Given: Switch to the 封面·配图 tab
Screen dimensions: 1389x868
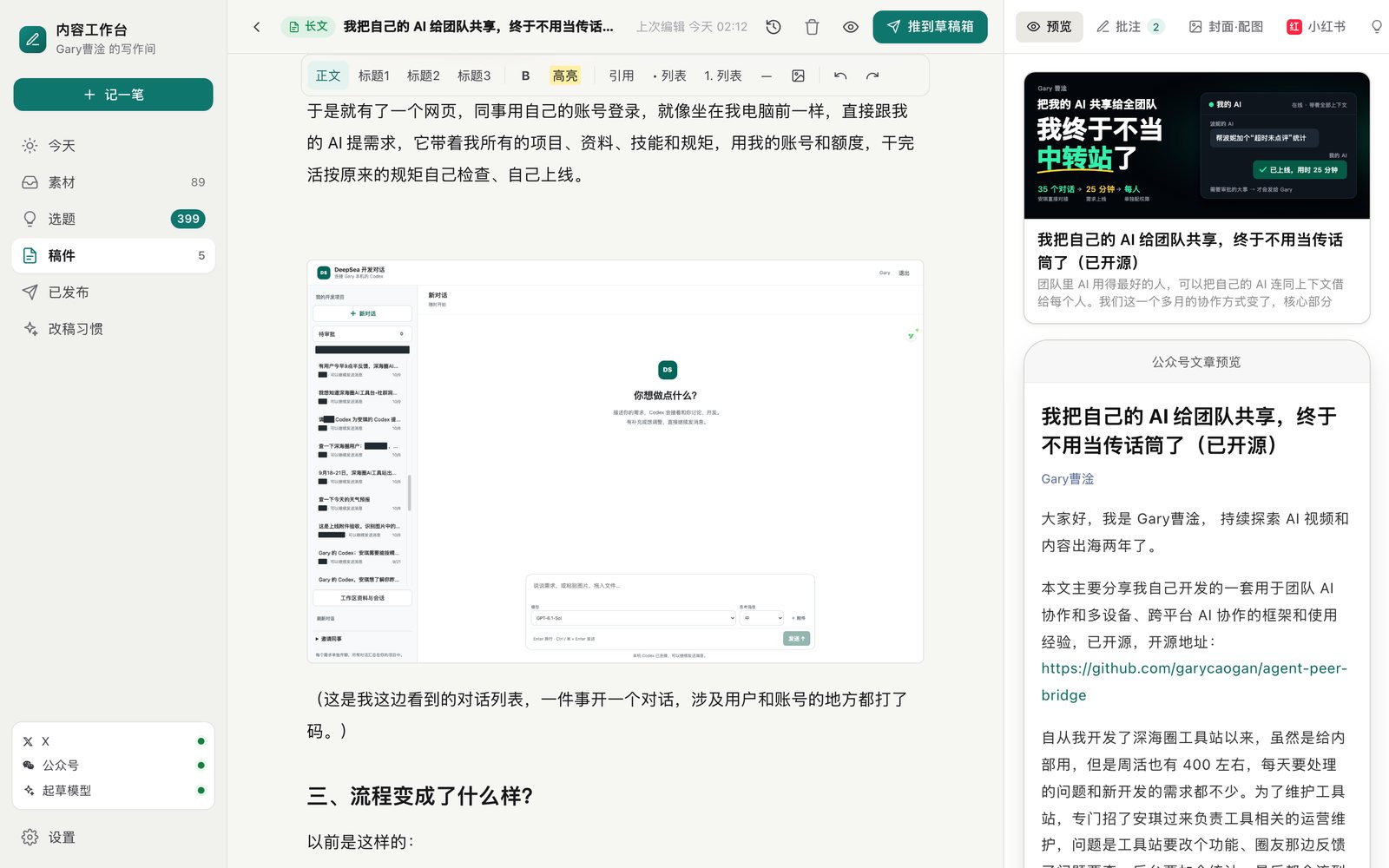Looking at the screenshot, I should [1226, 27].
